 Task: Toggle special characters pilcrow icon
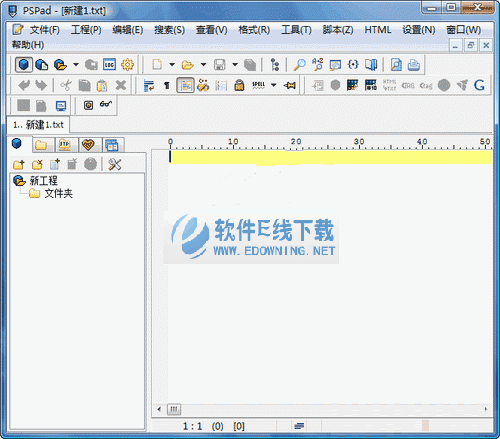click(167, 86)
